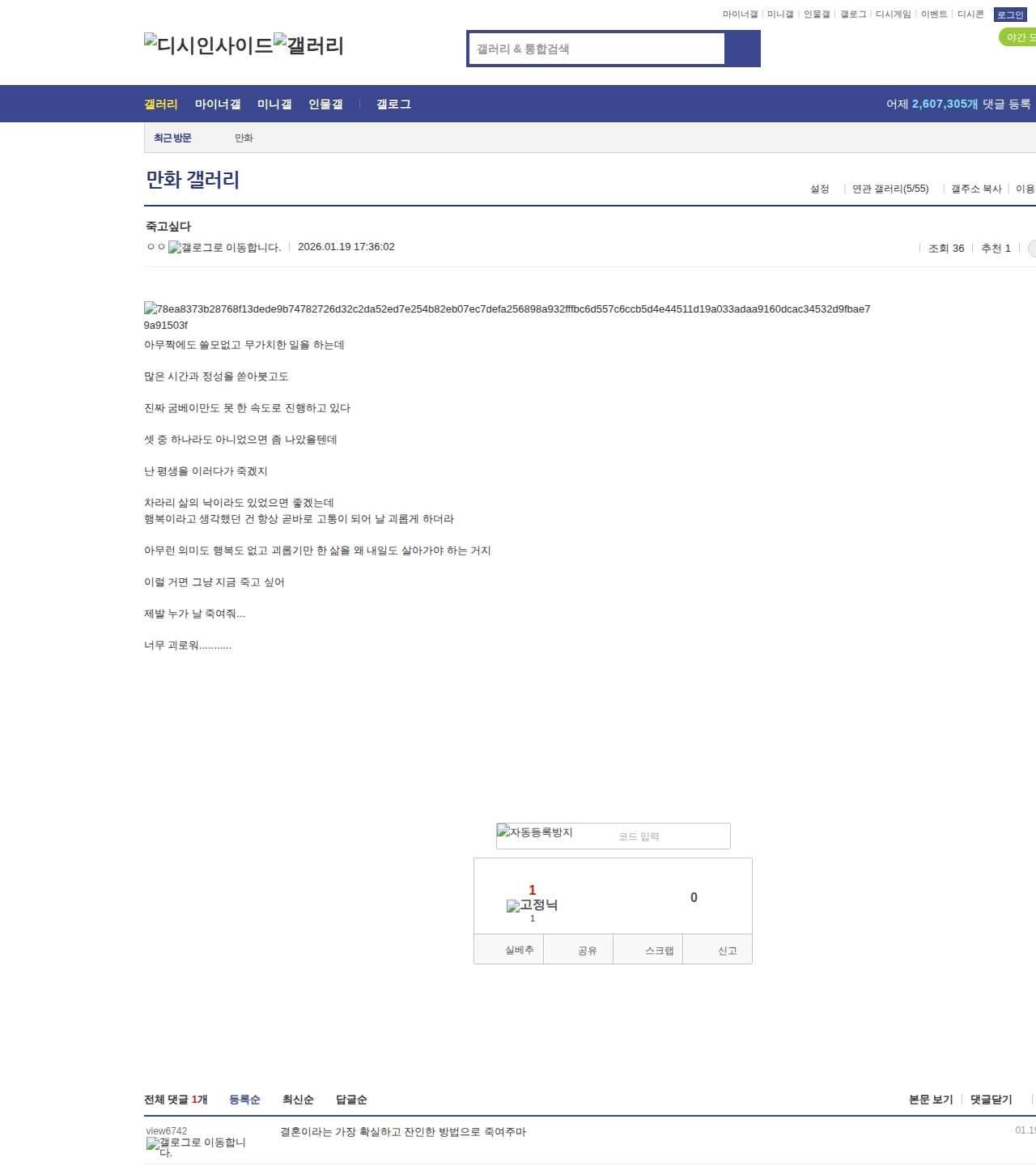The image size is (1036, 1166).
Task: Open 인물갤 in the top utility links
Action: point(817,15)
